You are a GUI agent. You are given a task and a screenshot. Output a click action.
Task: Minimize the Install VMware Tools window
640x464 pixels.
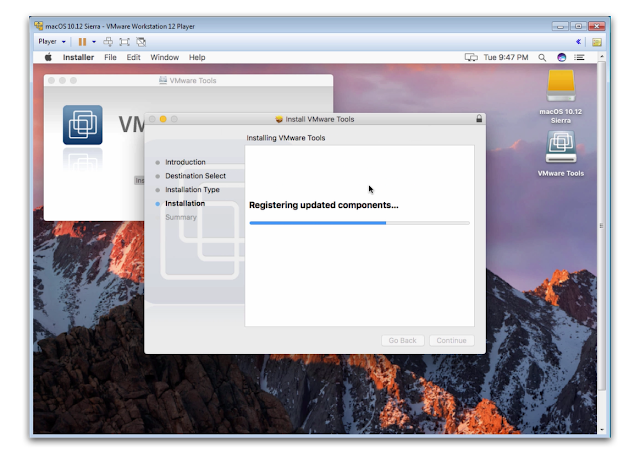163,119
